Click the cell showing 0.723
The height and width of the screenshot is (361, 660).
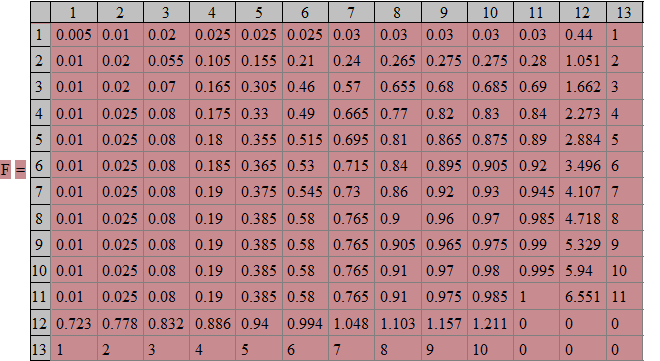pyautogui.click(x=74, y=323)
